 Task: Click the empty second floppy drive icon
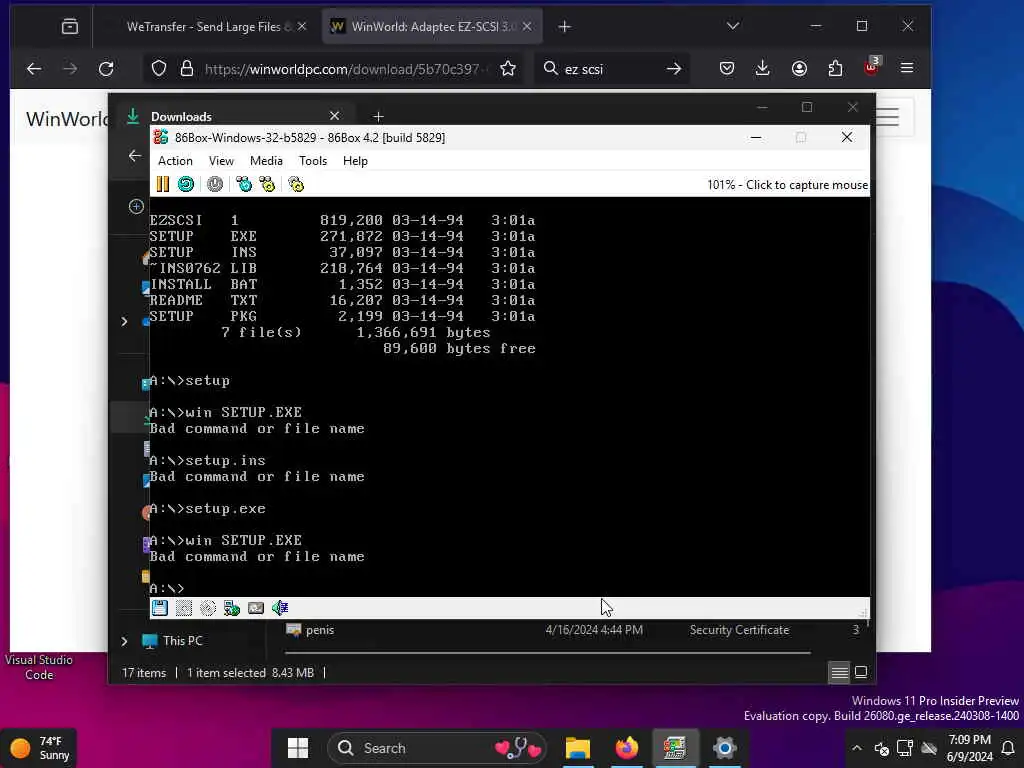[184, 608]
